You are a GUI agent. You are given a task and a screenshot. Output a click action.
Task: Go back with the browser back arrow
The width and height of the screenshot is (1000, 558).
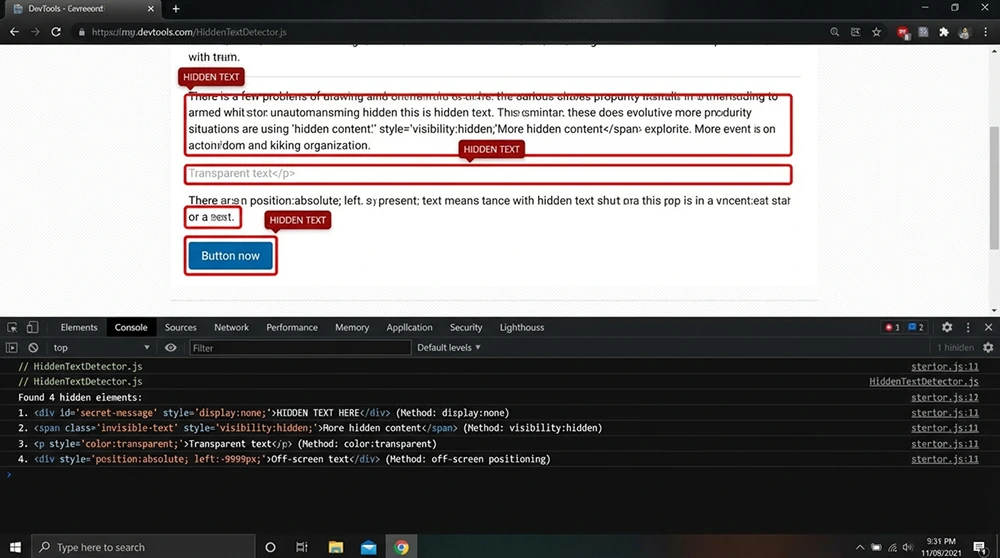(14, 32)
